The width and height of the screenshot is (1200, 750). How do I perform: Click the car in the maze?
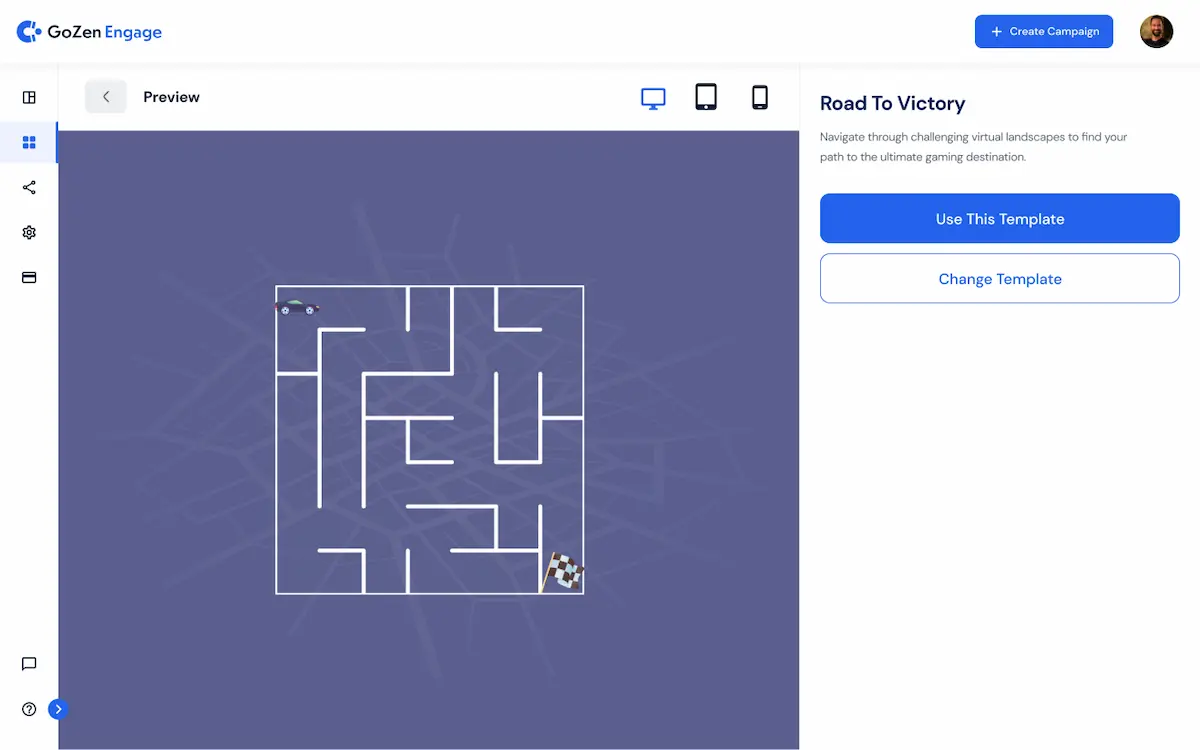[297, 307]
